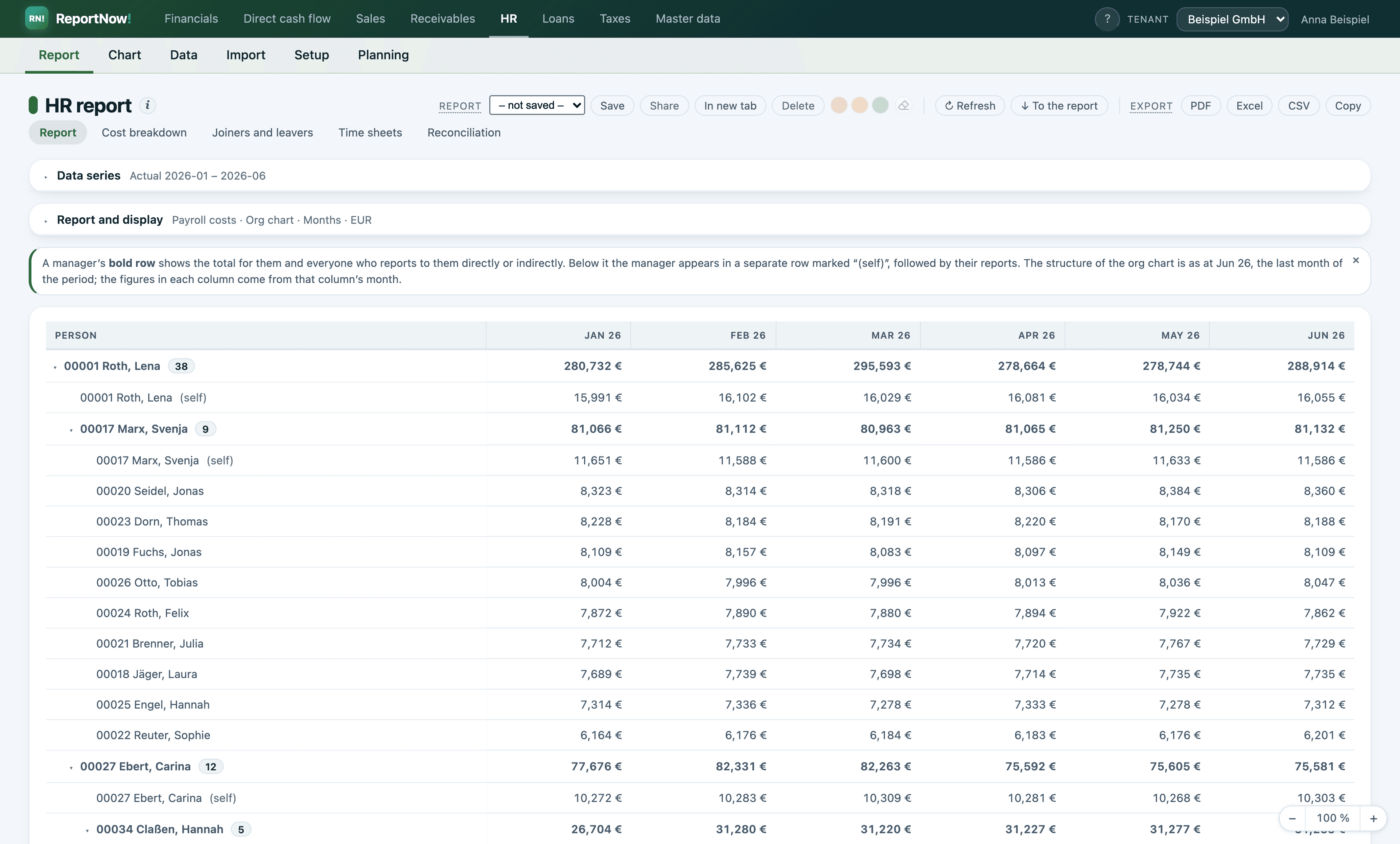Open the Direct cash flow menu
This screenshot has width=1400, height=844.
287,19
